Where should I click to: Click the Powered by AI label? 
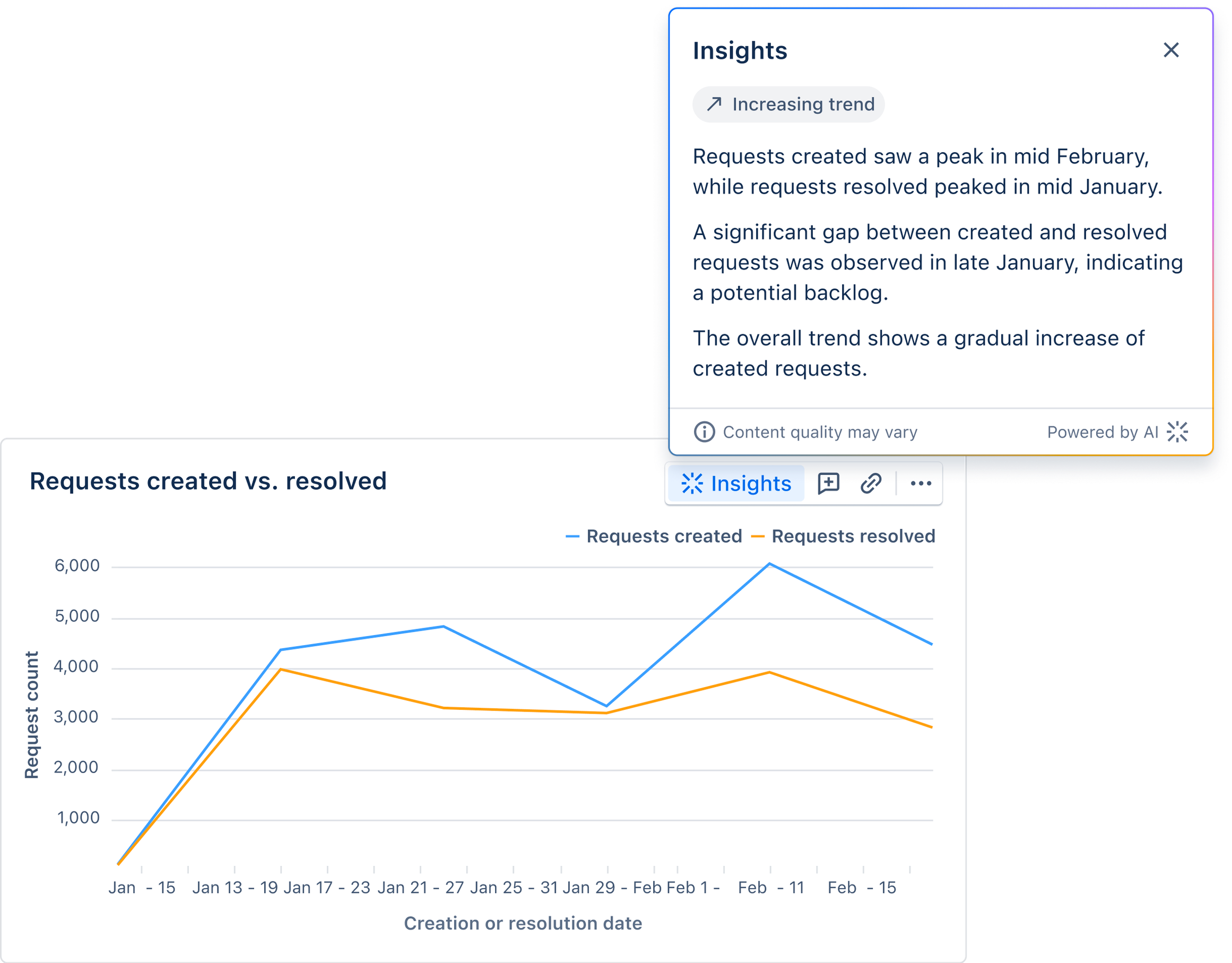click(x=1102, y=432)
